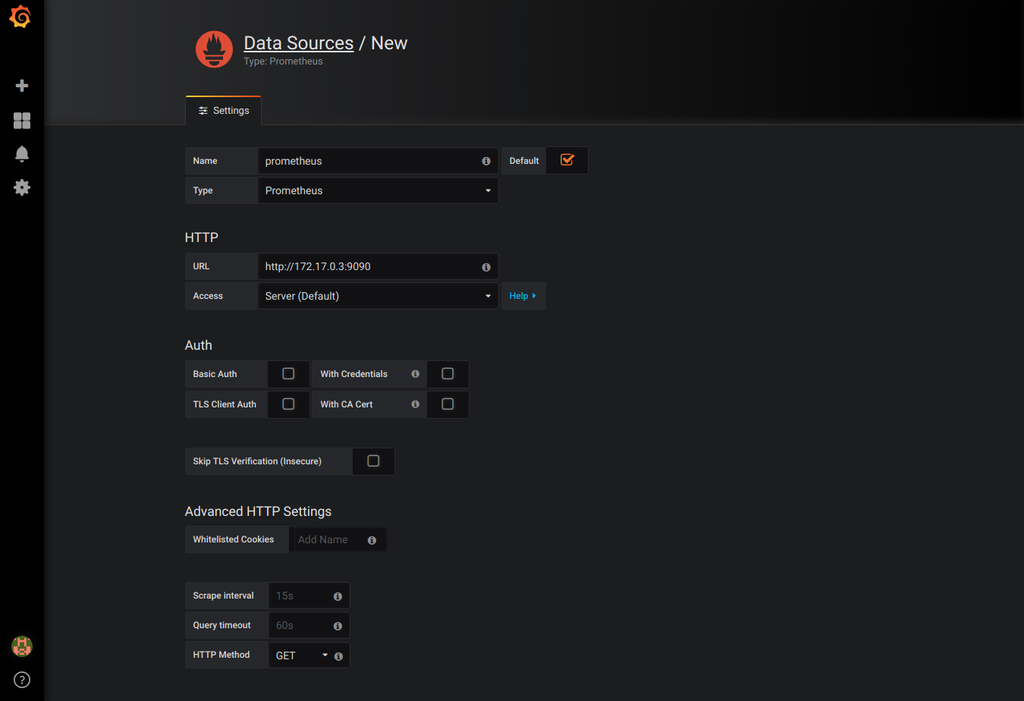Viewport: 1024px width, 701px height.
Task: Select the Settings tab
Action: pyautogui.click(x=223, y=110)
